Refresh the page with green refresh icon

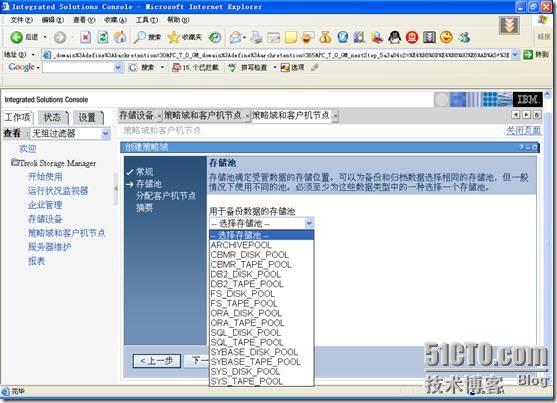coord(103,37)
